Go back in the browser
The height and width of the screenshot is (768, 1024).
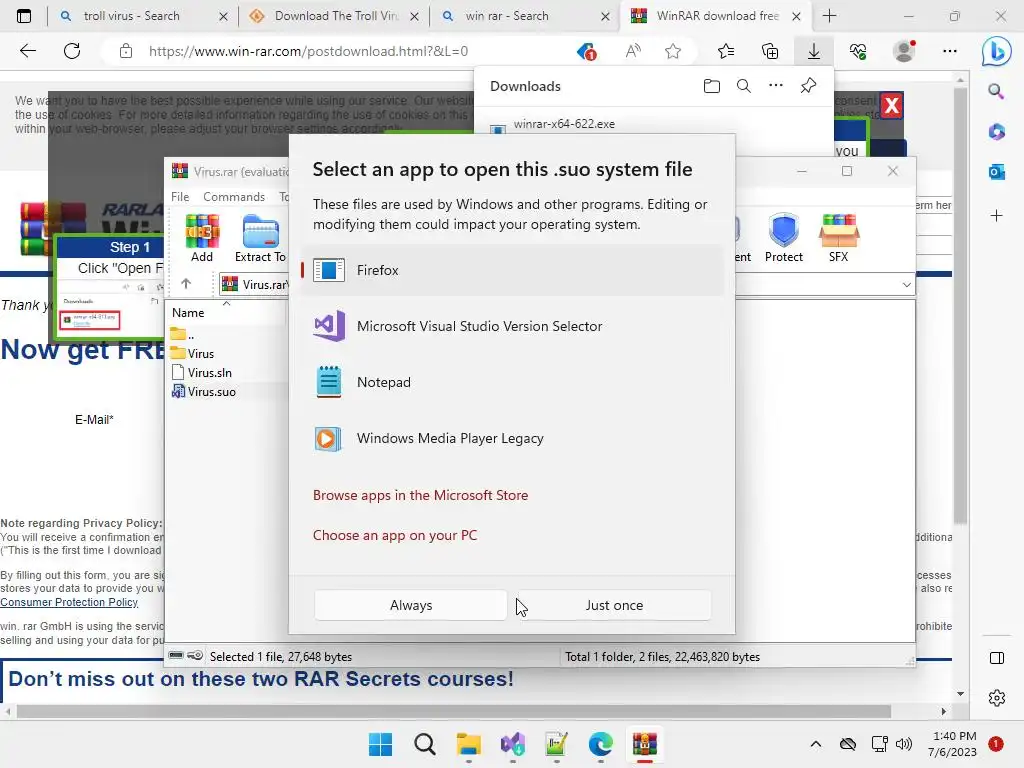point(28,51)
